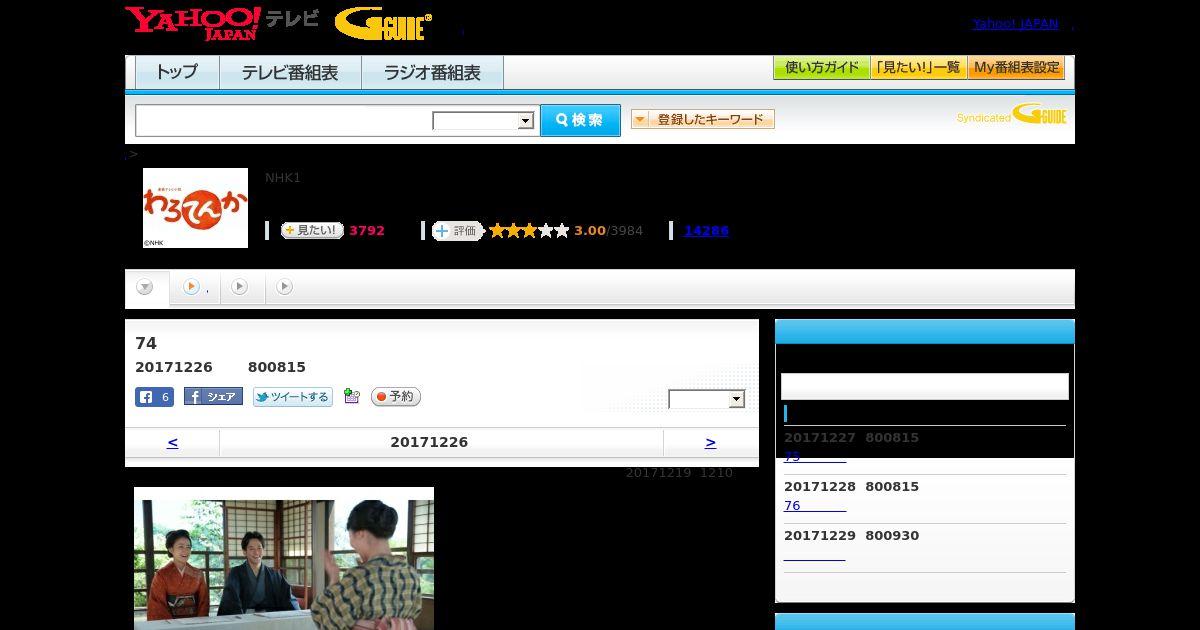Image resolution: width=1200 pixels, height=630 pixels.
Task: Open My番組表設定 settings
Action: (1016, 68)
